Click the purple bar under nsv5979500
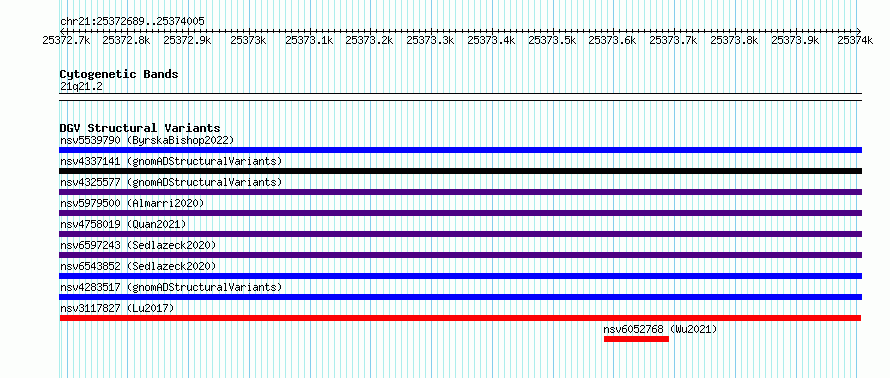890x378 pixels. point(460,213)
